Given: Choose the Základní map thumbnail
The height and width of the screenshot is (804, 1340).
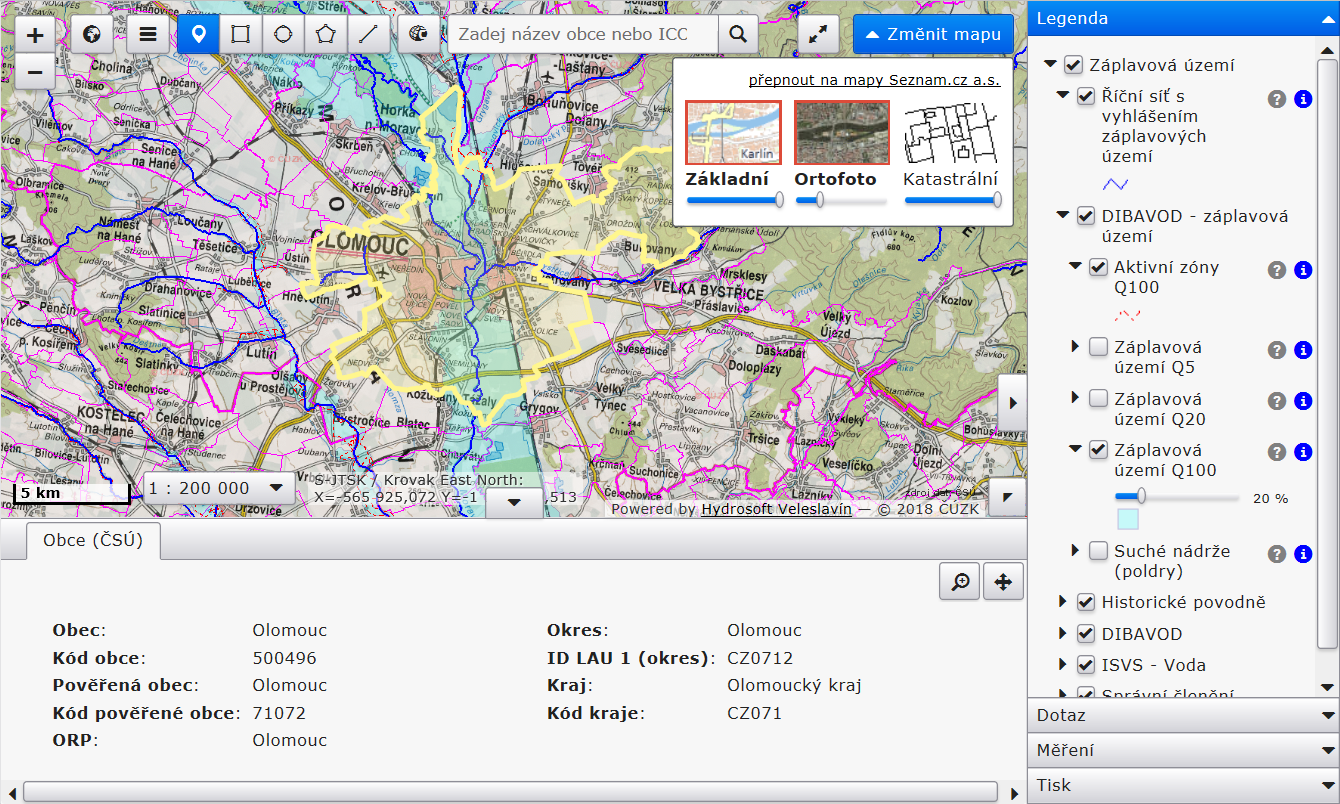Looking at the screenshot, I should coord(733,132).
